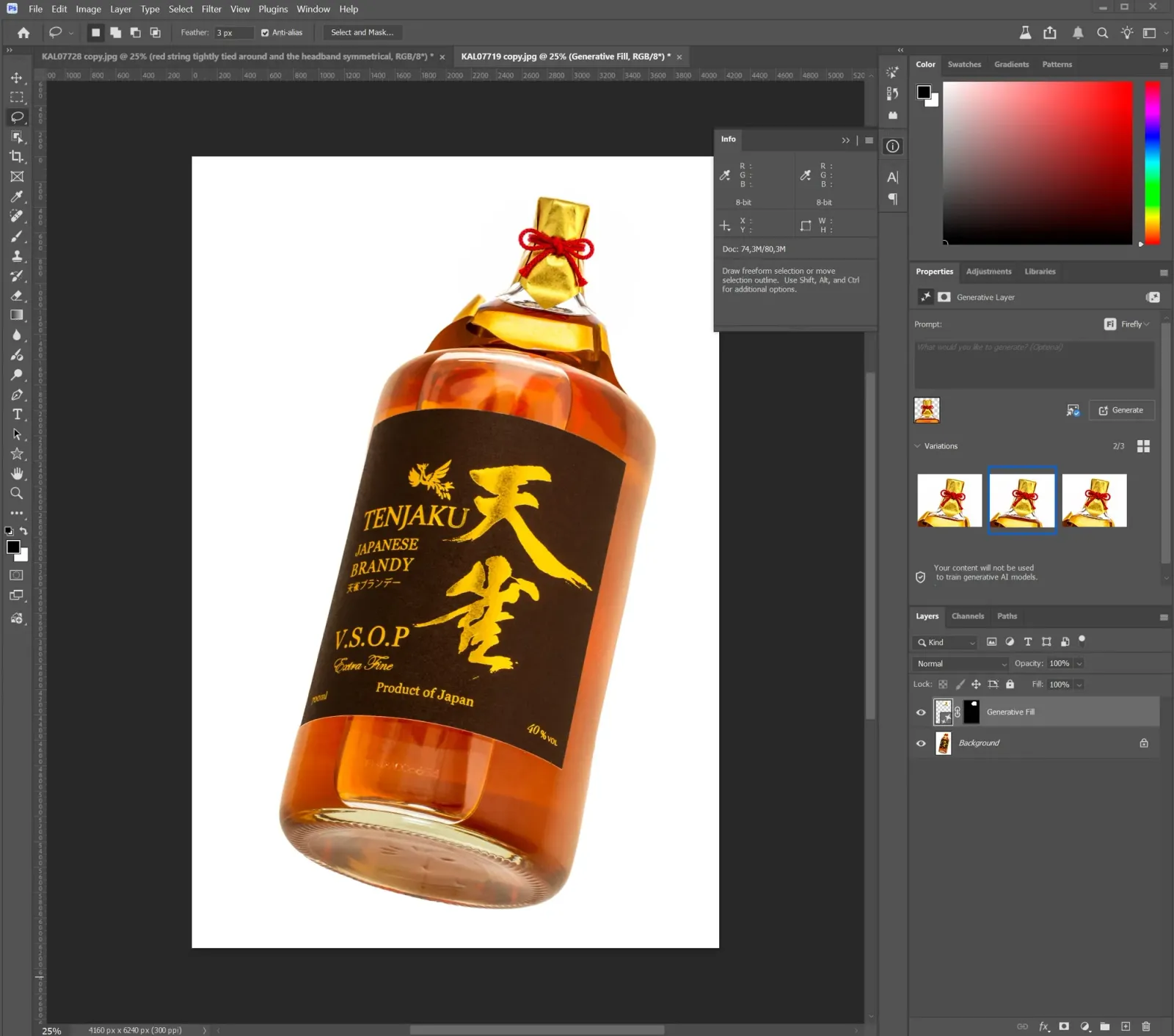Click the Select and Mask button
The height and width of the screenshot is (1036, 1174).
(x=362, y=32)
